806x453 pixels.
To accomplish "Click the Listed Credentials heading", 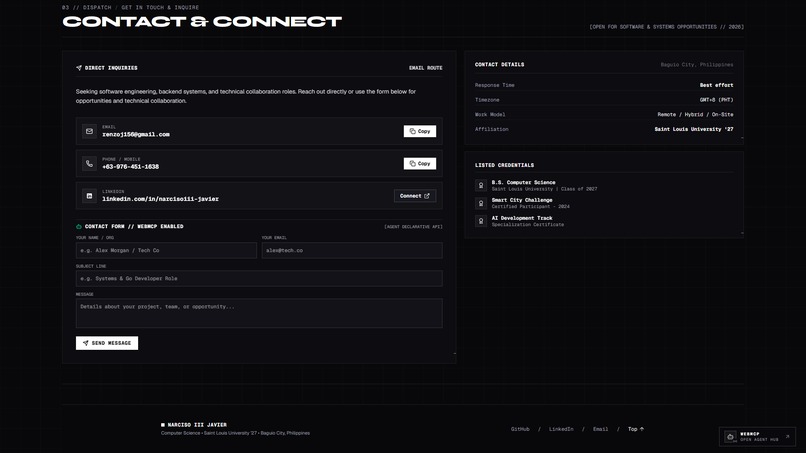I will [x=504, y=165].
